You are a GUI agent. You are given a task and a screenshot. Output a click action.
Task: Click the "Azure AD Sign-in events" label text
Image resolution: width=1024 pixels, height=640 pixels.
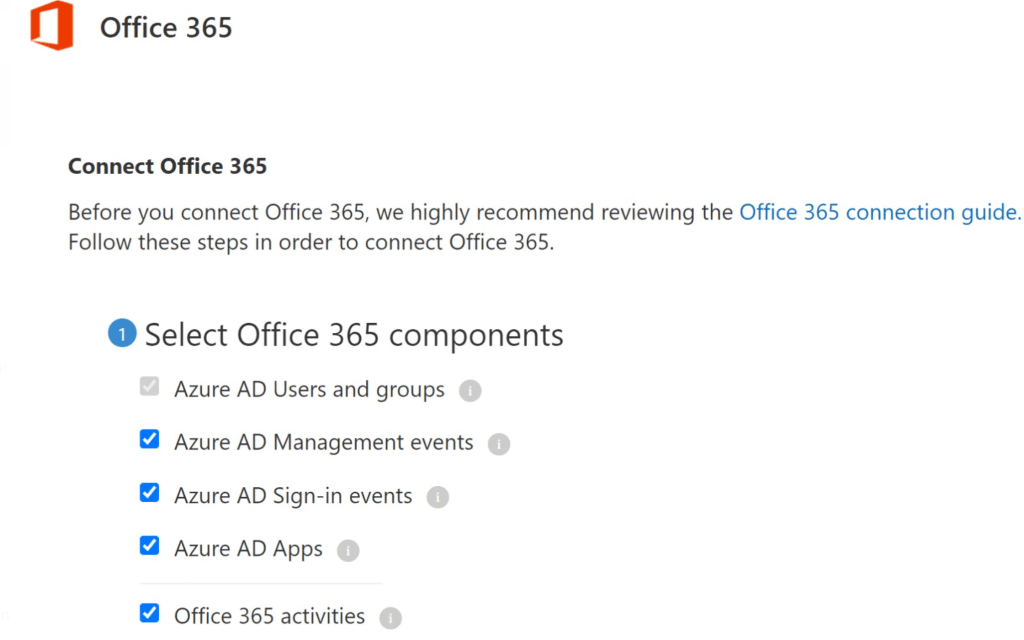[293, 496]
